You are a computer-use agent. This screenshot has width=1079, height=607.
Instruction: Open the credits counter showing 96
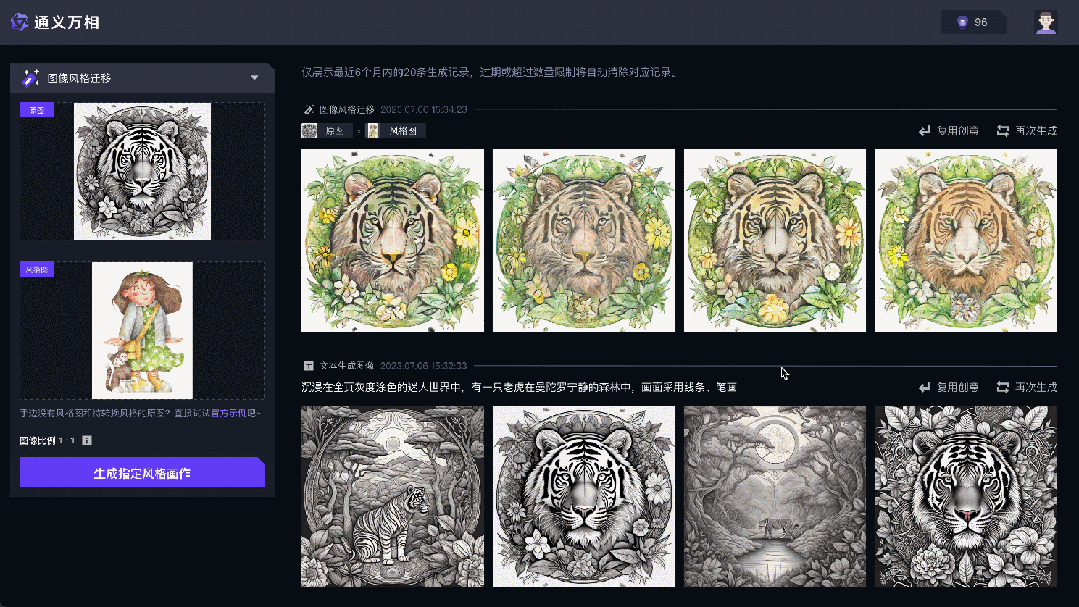click(x=973, y=22)
